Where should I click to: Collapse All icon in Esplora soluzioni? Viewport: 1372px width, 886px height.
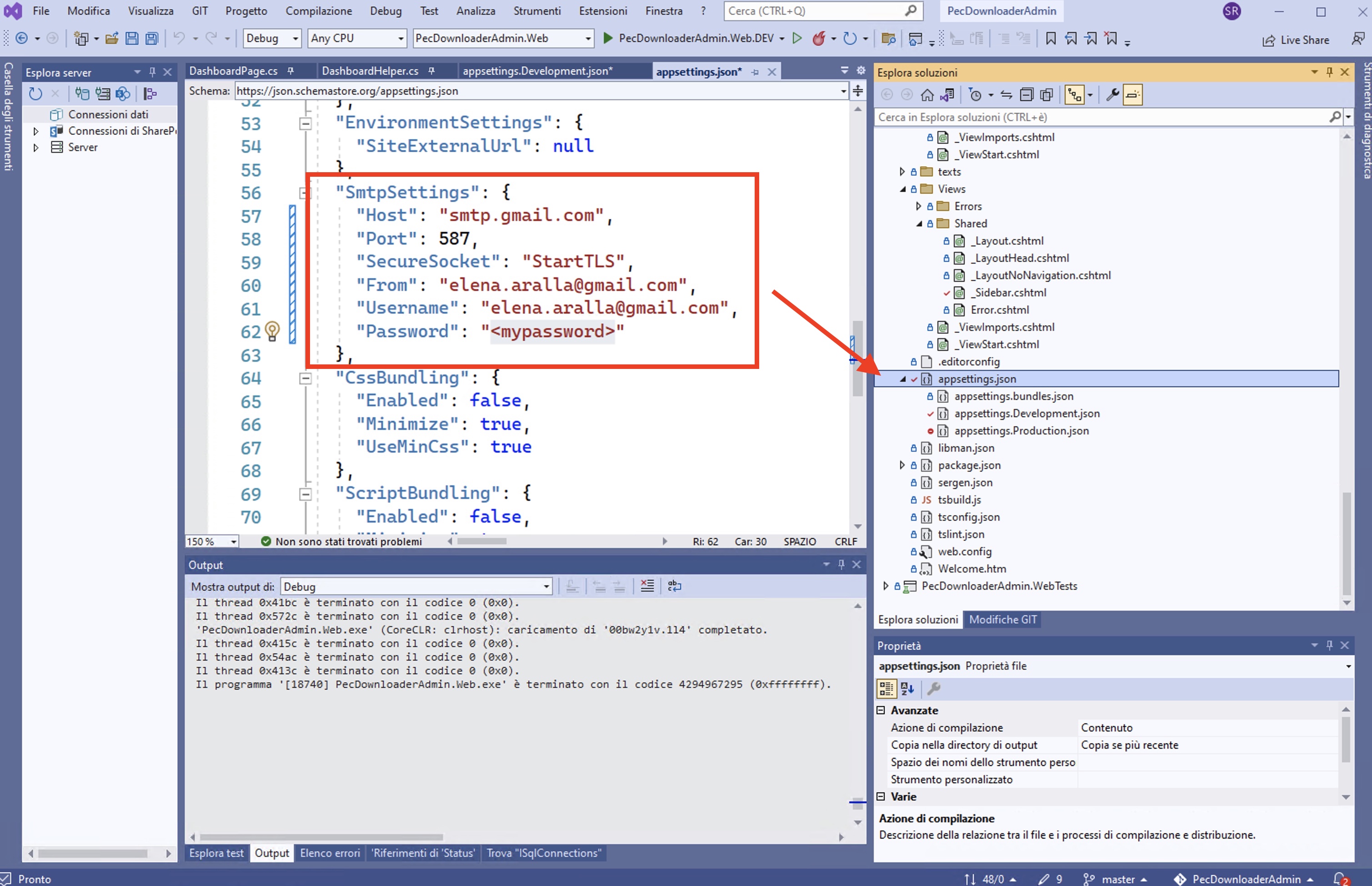tap(1026, 95)
